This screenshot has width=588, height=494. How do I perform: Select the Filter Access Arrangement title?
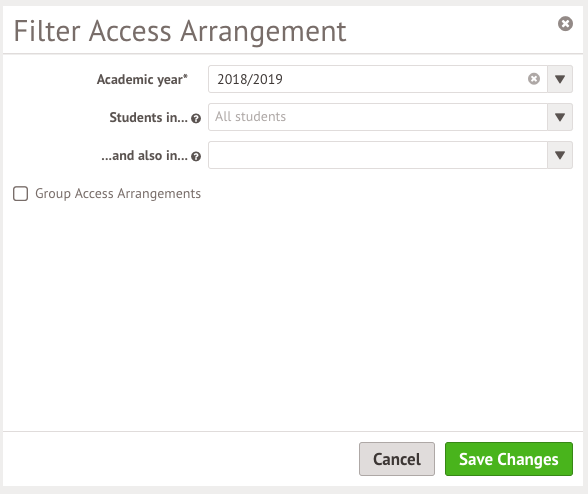[180, 32]
